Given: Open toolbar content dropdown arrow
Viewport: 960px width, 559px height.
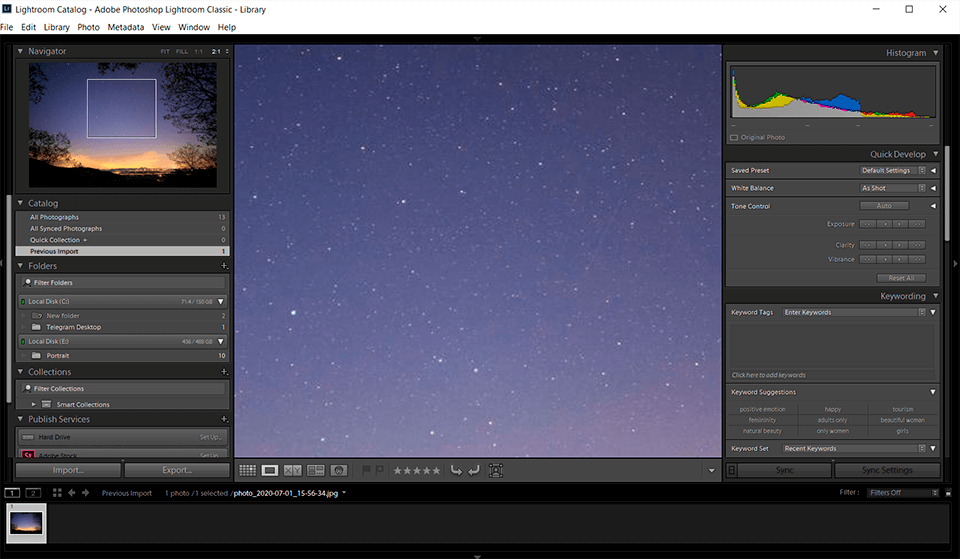Looking at the screenshot, I should [x=711, y=471].
